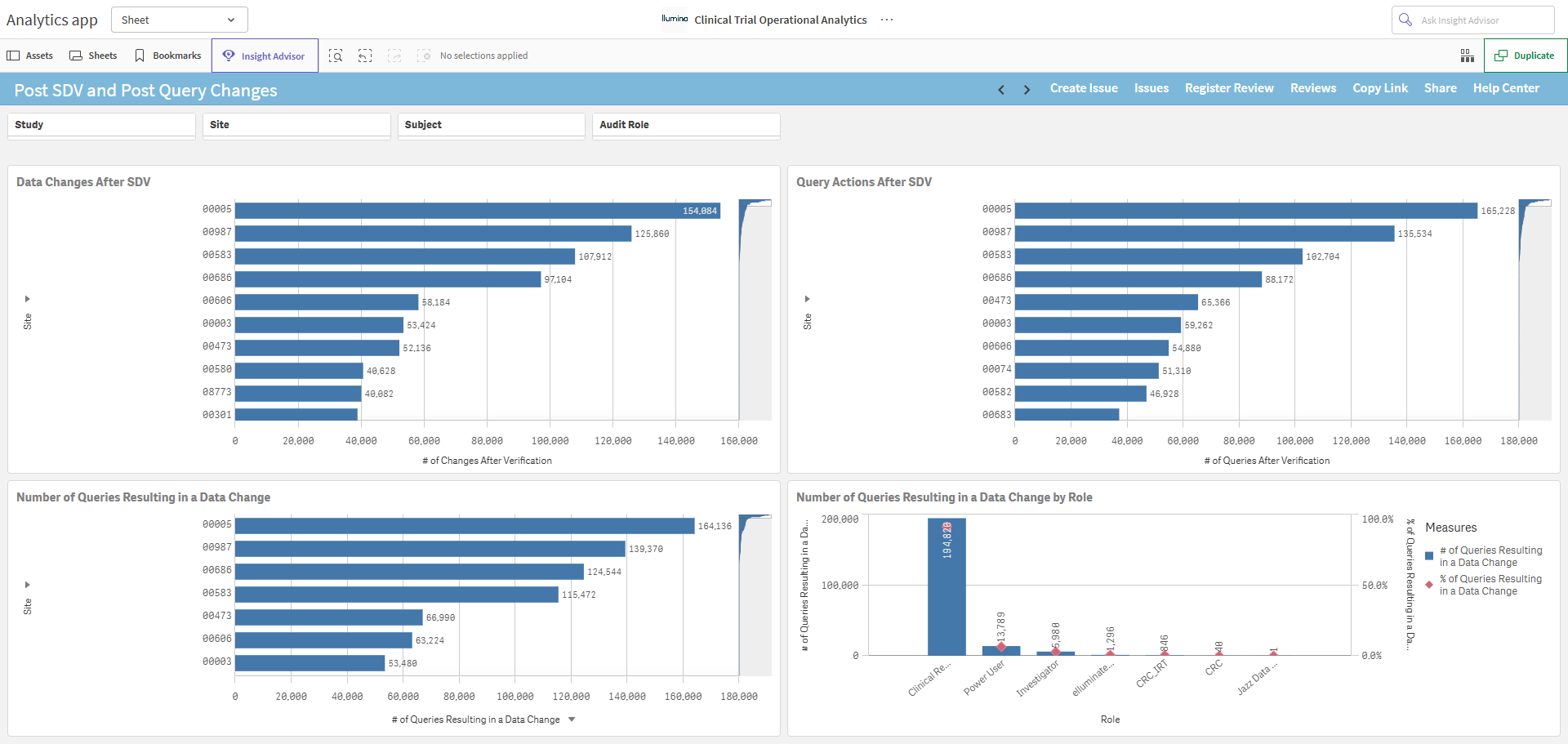This screenshot has height=744, width=1568.
Task: Click the red diamond % of Queries legend marker
Action: (x=1429, y=585)
